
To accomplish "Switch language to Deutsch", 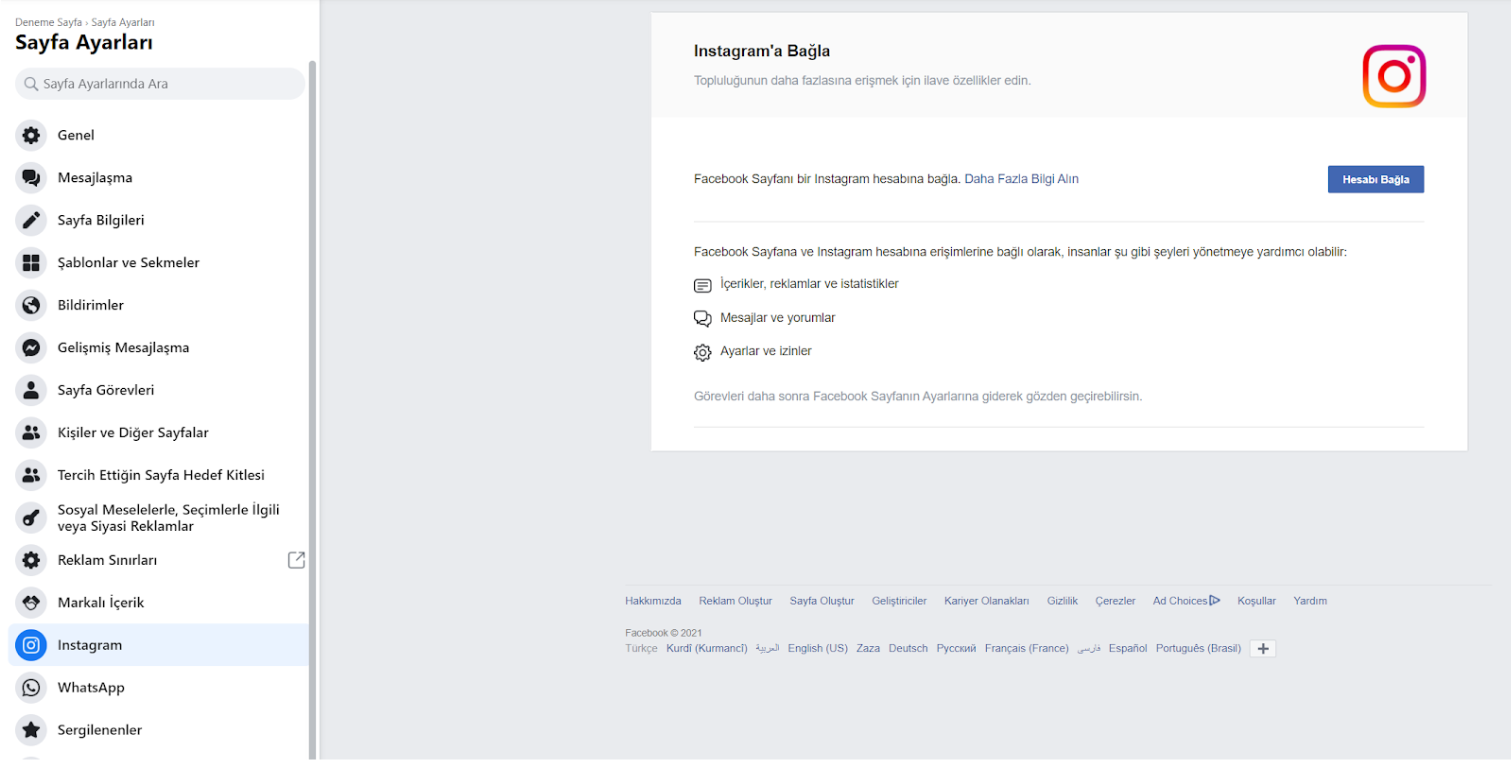I will tap(908, 649).
